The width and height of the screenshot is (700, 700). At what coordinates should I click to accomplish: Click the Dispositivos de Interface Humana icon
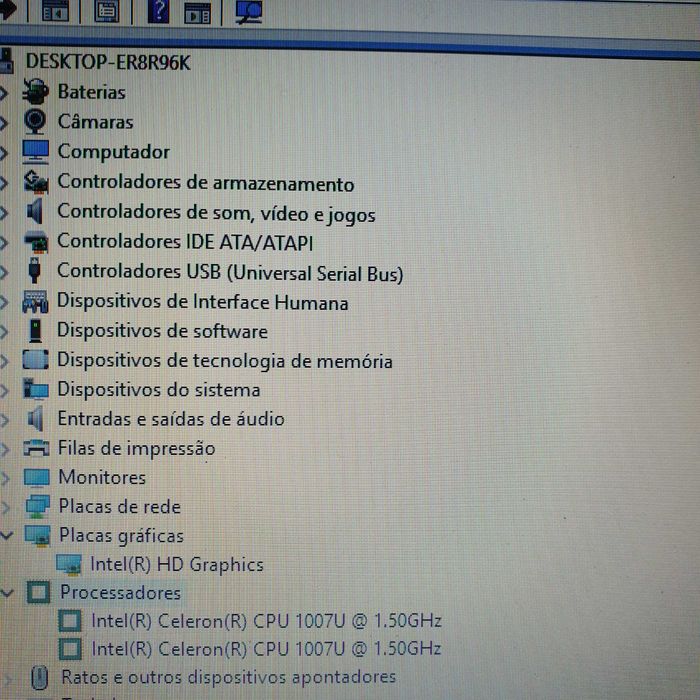[35, 301]
